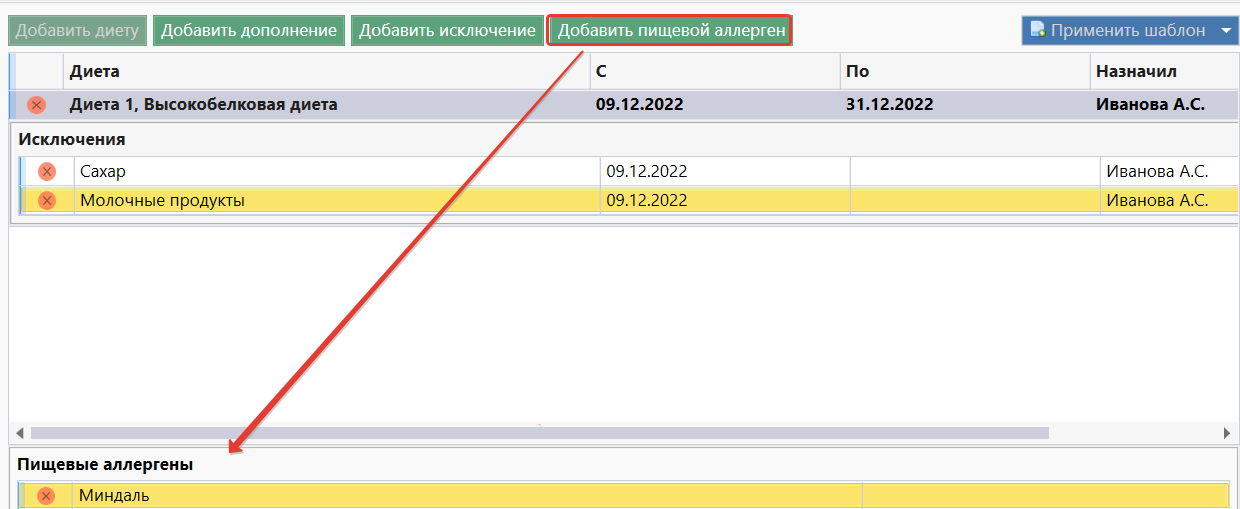Click the template icon on Применить шаблон
Screen dimensions: 1240x509
point(1037,30)
